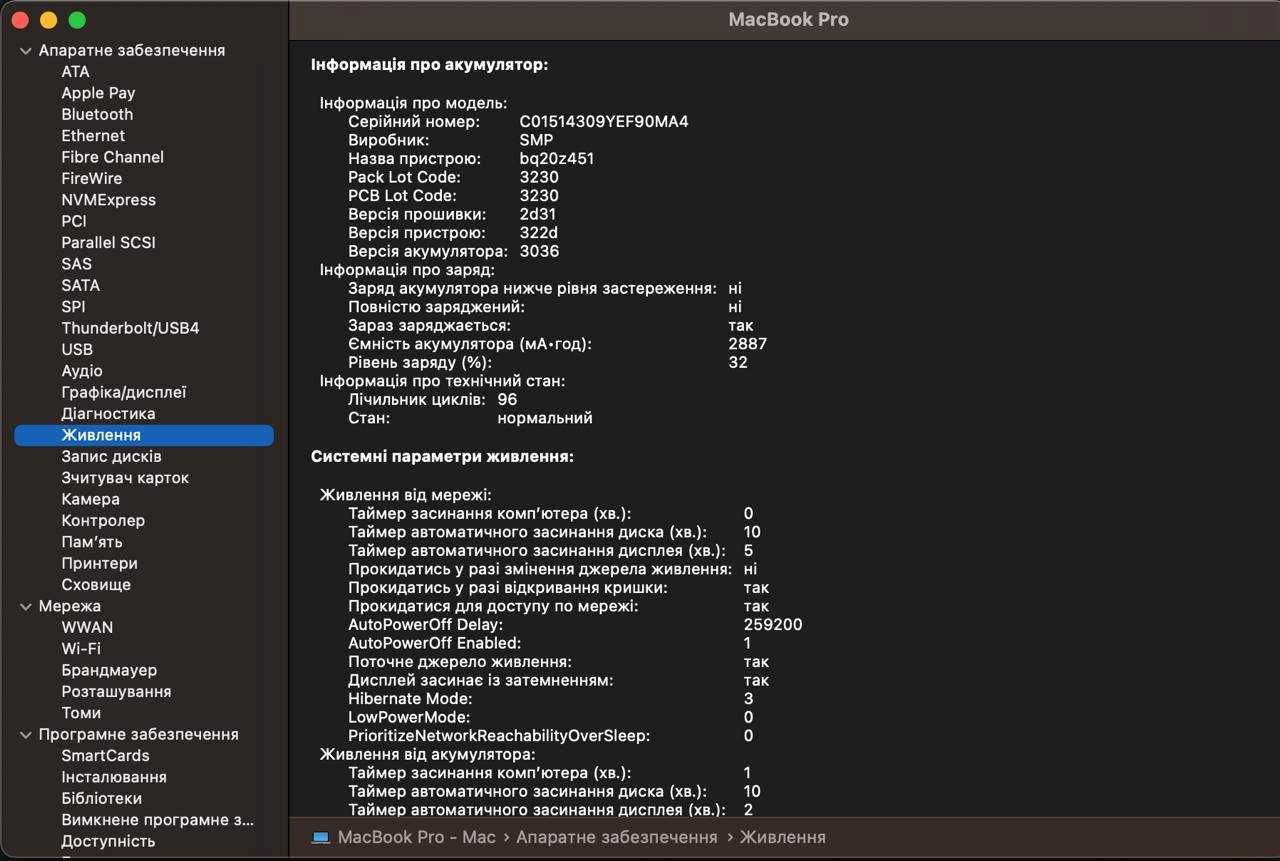Collapse the Апаратне забезпечення section
Viewport: 1280px width, 861px height.
pyautogui.click(x=26, y=50)
